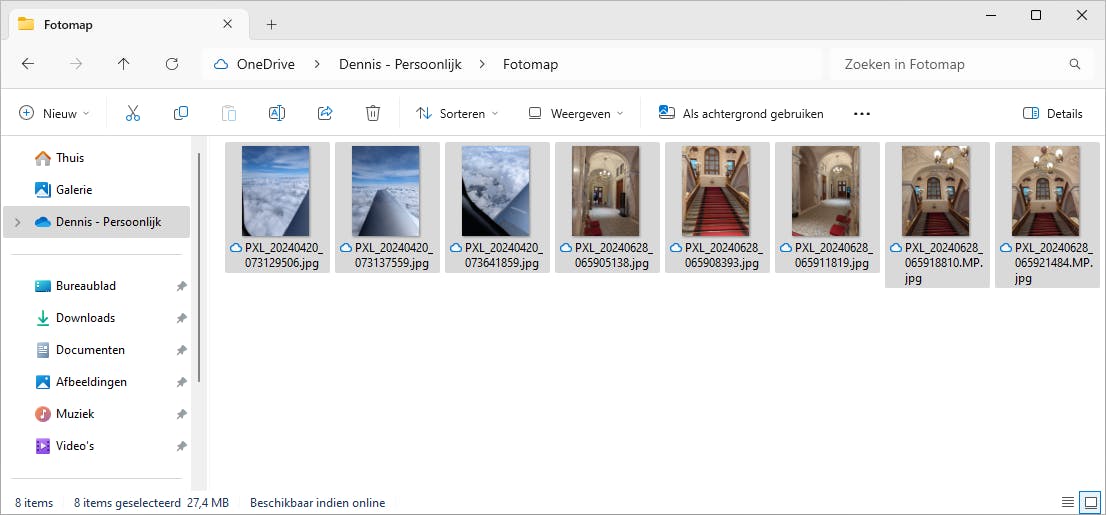The height and width of the screenshot is (515, 1106).
Task: Click the Zoeken in Fotomap search field
Action: [950, 64]
